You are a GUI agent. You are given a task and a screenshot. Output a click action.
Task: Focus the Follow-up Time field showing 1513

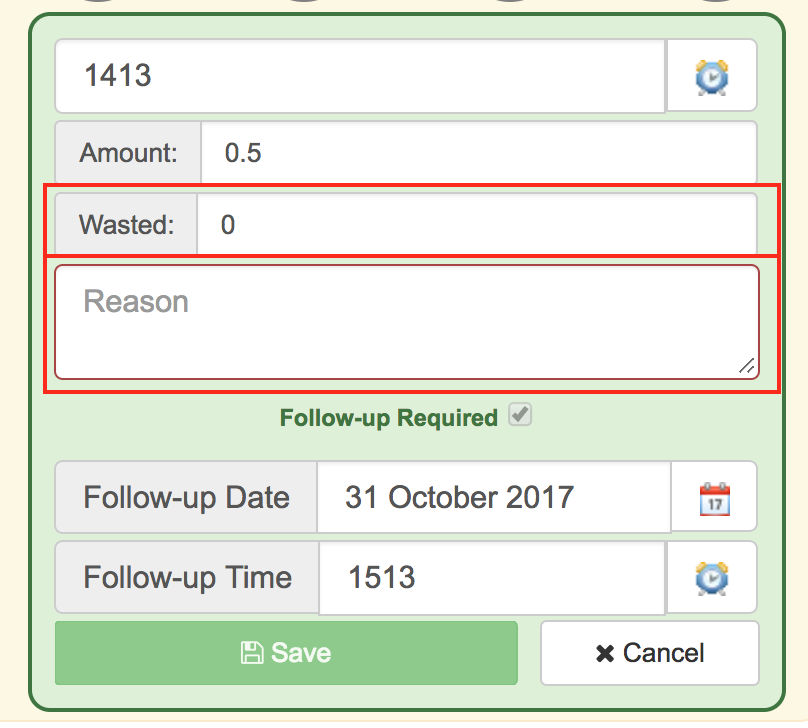click(x=491, y=577)
